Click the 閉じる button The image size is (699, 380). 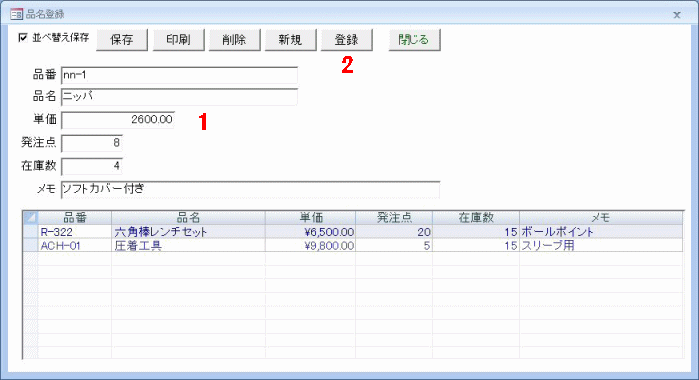(x=414, y=40)
